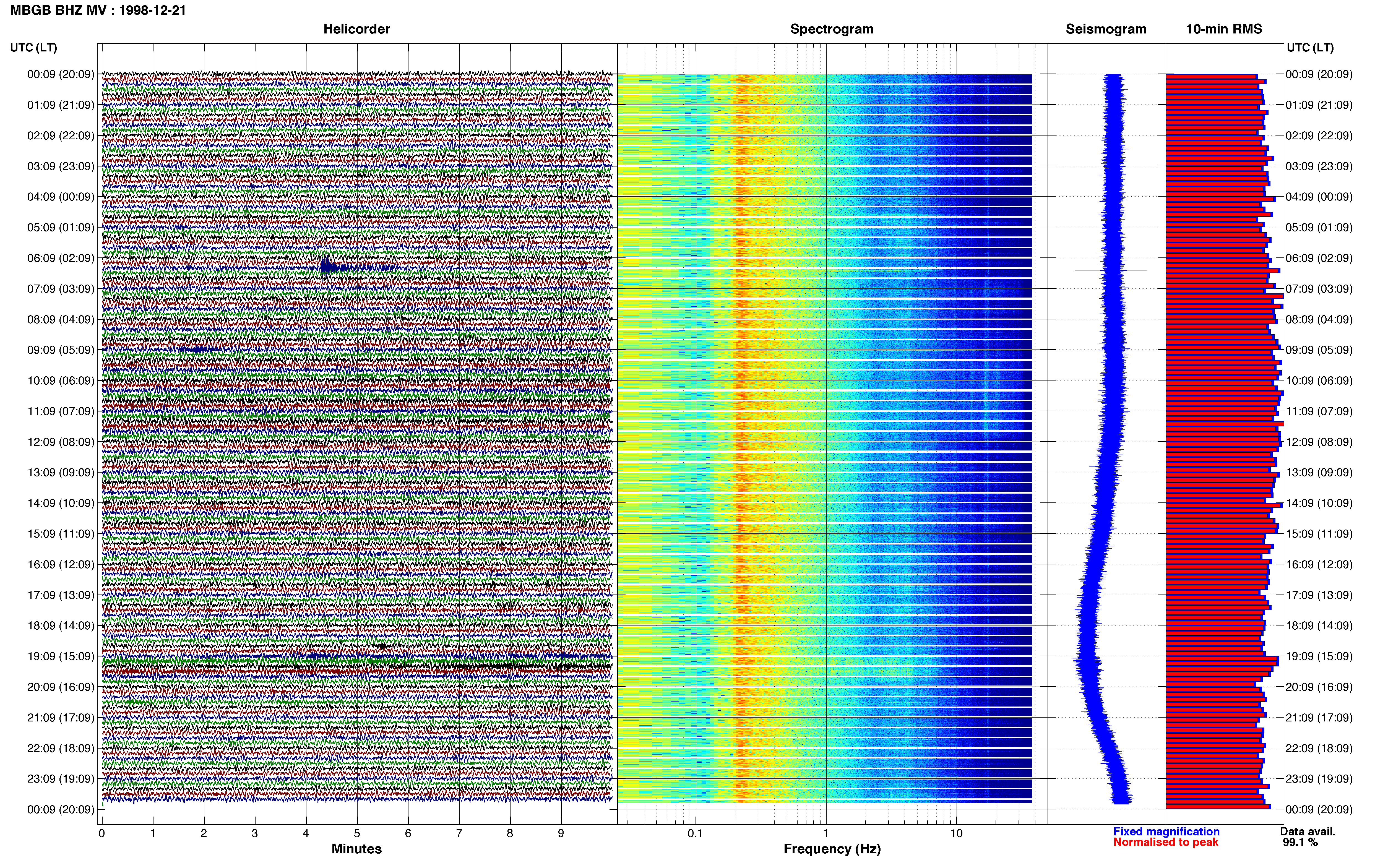Click the 'Seismogram' panel heading

1106,29
